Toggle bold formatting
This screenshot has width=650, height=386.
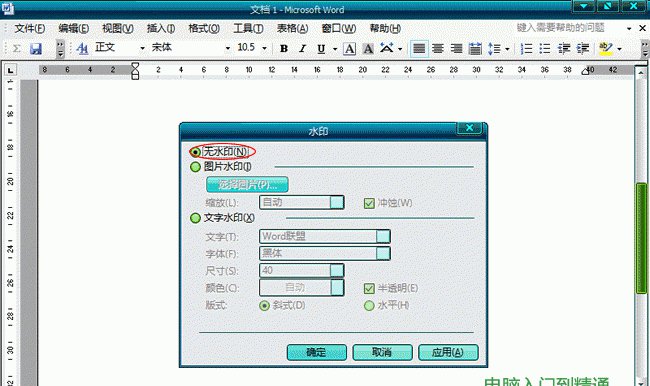pos(284,49)
